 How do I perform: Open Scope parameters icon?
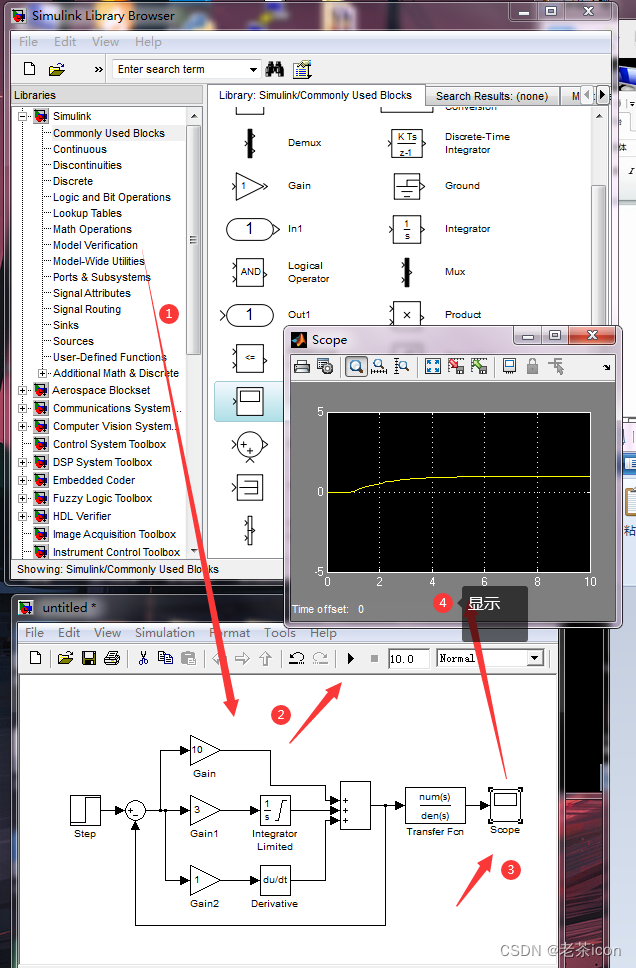coord(325,367)
